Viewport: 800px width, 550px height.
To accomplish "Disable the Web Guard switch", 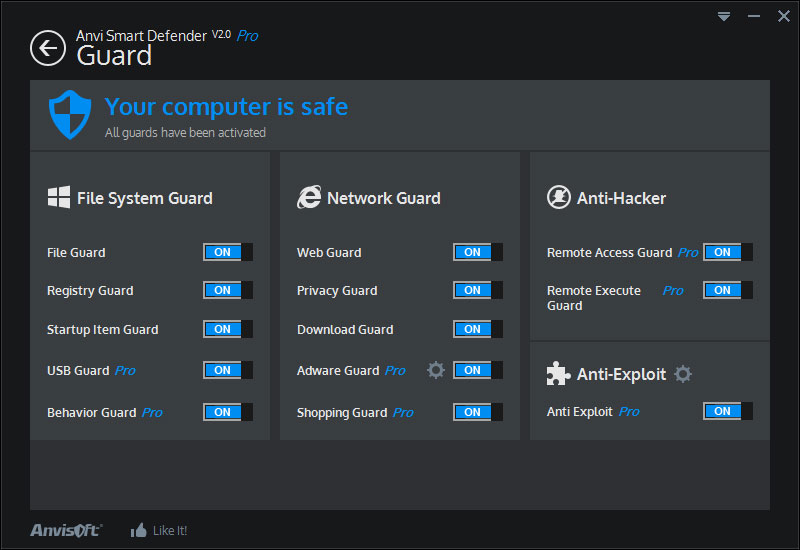I will click(478, 252).
